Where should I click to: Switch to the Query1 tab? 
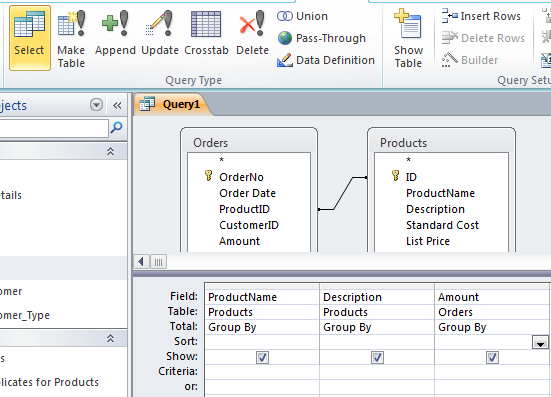click(x=173, y=104)
